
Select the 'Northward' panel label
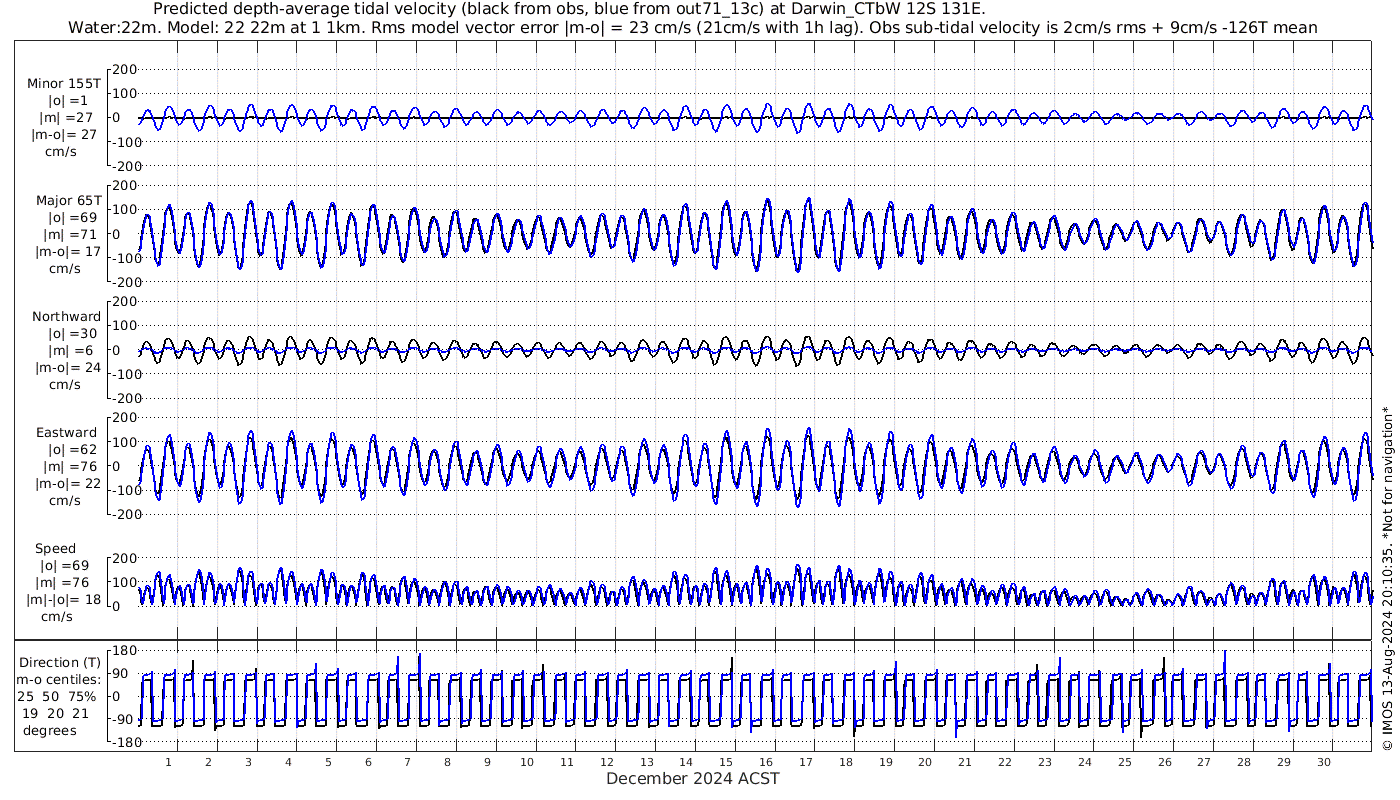(66, 317)
